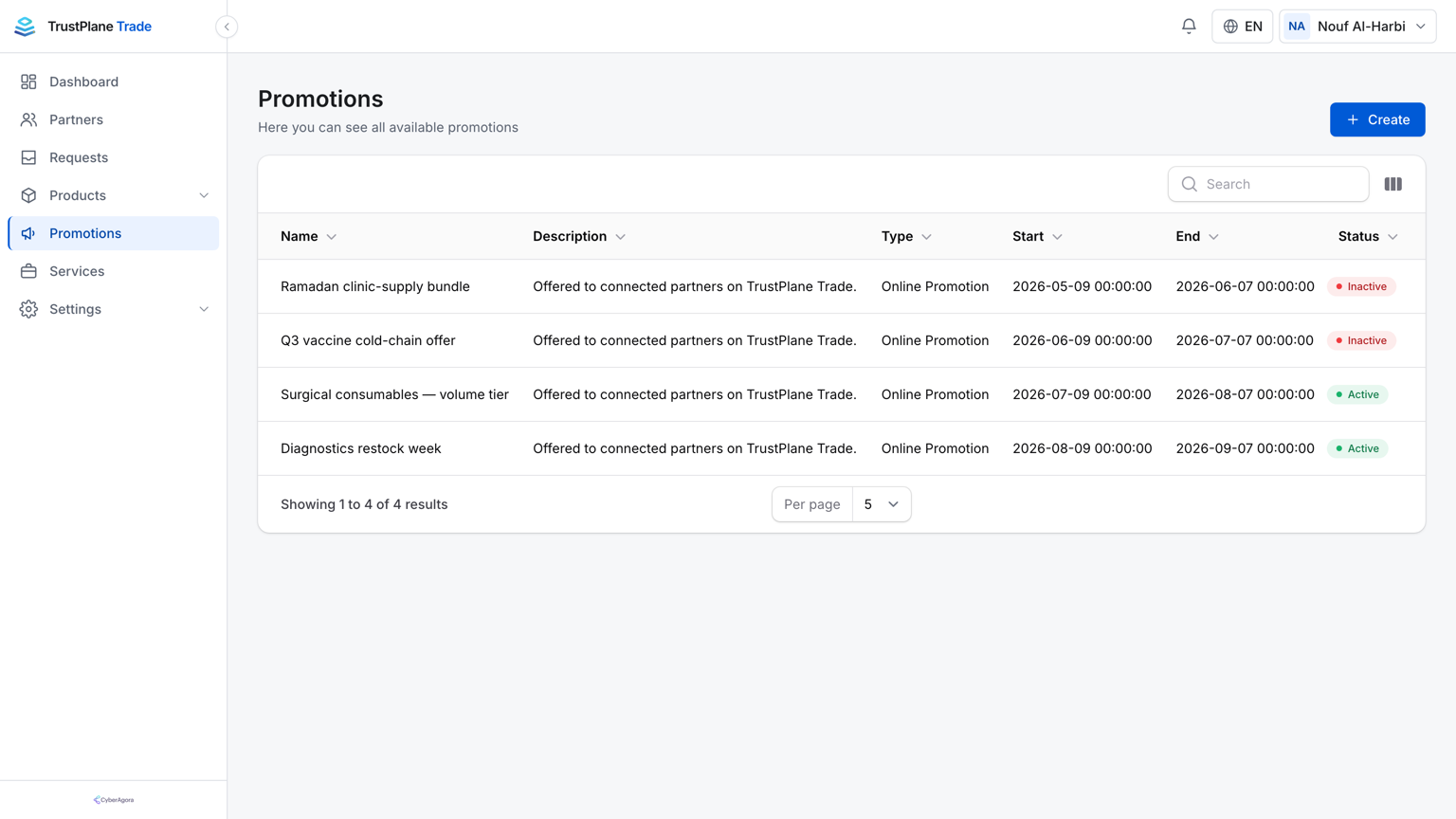Go to the Partners page
1456x819 pixels.
click(x=113, y=119)
